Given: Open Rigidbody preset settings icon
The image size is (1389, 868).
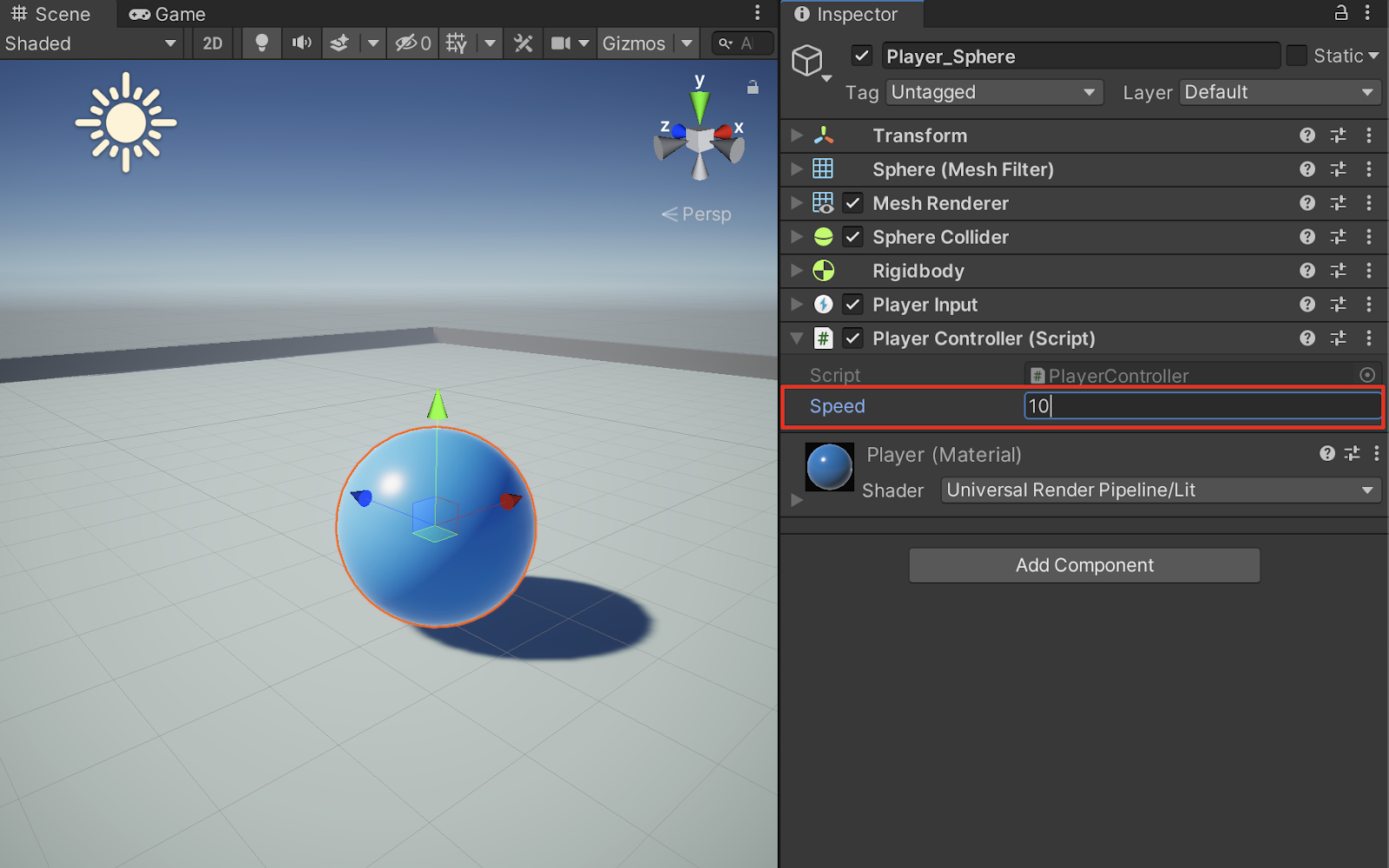Looking at the screenshot, I should coord(1338,271).
